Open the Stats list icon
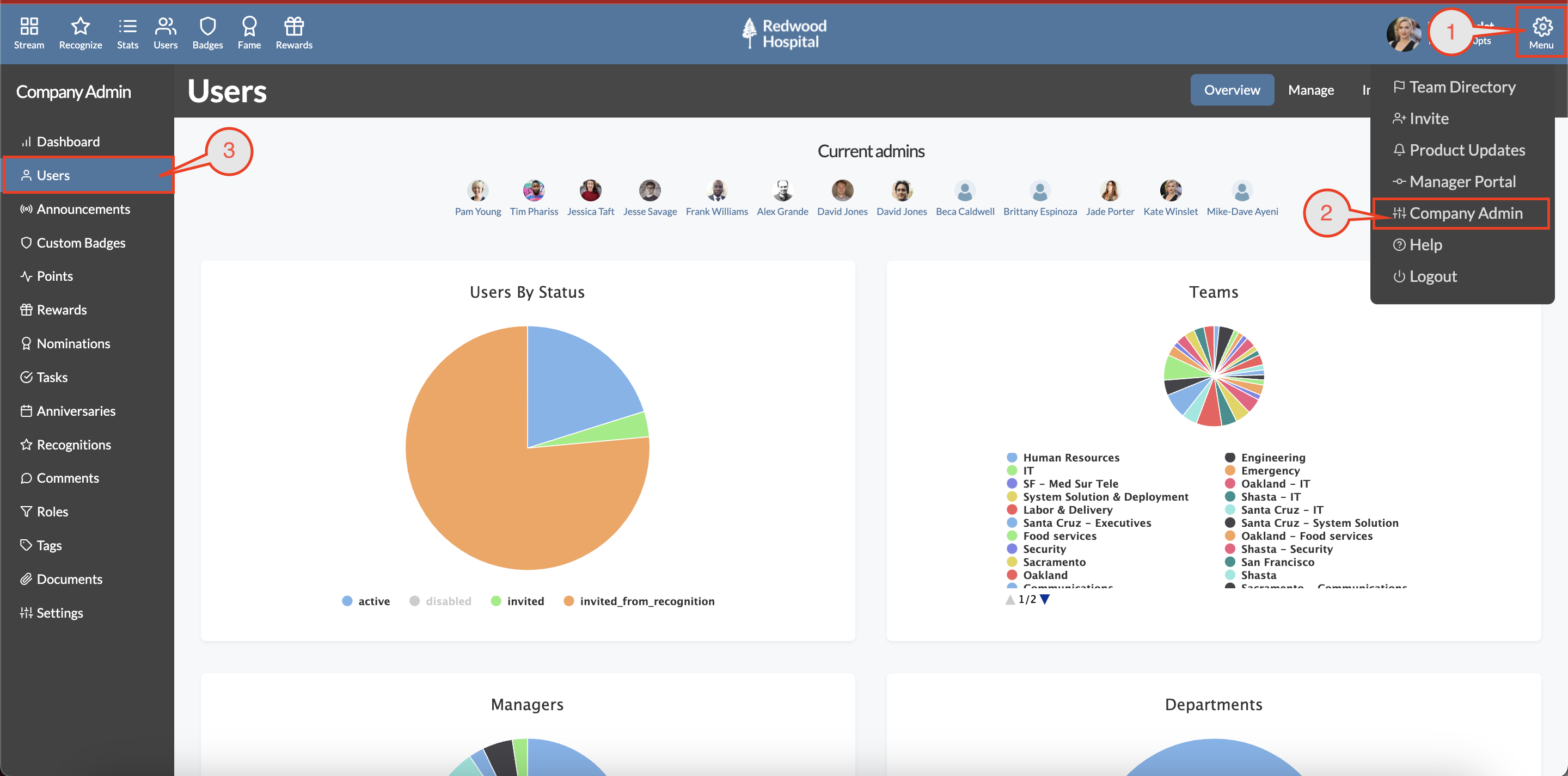This screenshot has width=1568, height=776. (128, 34)
